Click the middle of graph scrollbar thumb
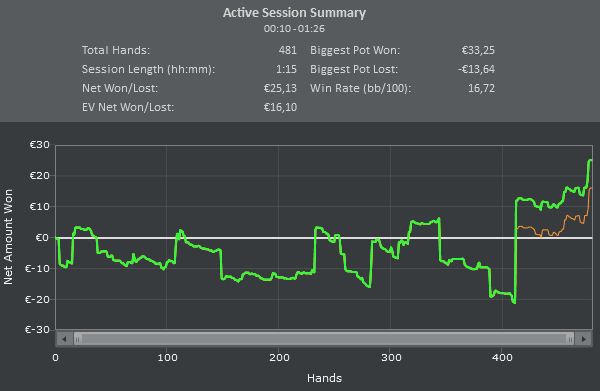 (324, 339)
